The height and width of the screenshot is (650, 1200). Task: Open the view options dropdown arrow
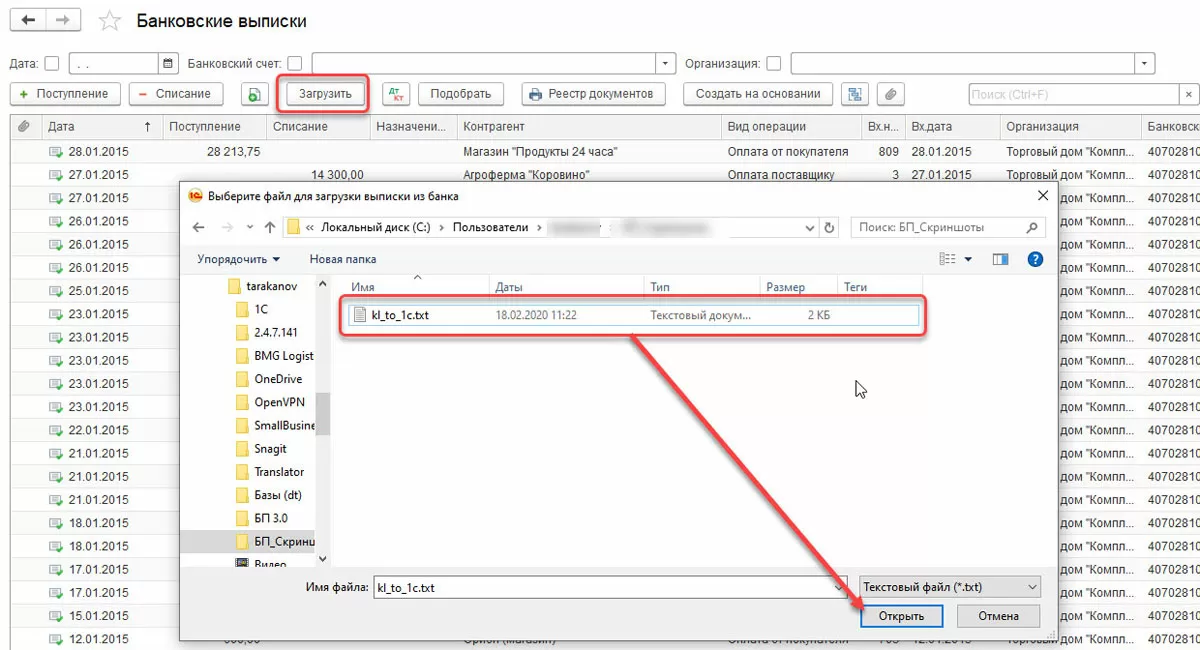[968, 259]
